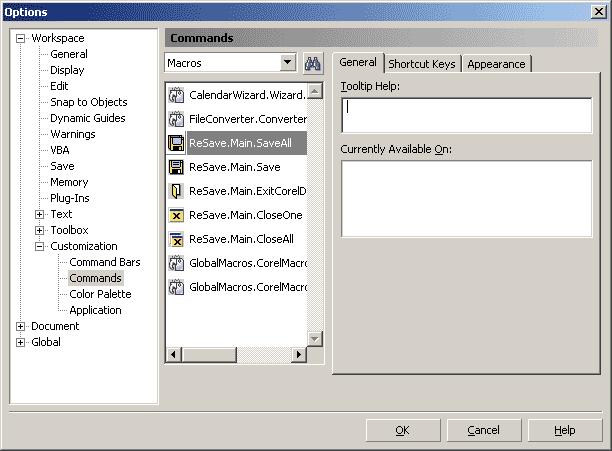Expand the Text tree node

[x=39, y=214]
